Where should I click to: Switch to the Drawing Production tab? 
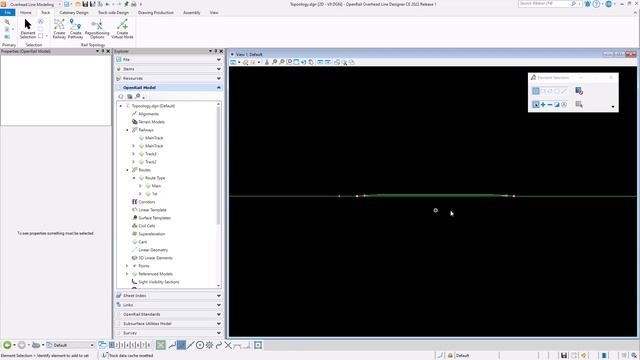point(156,13)
